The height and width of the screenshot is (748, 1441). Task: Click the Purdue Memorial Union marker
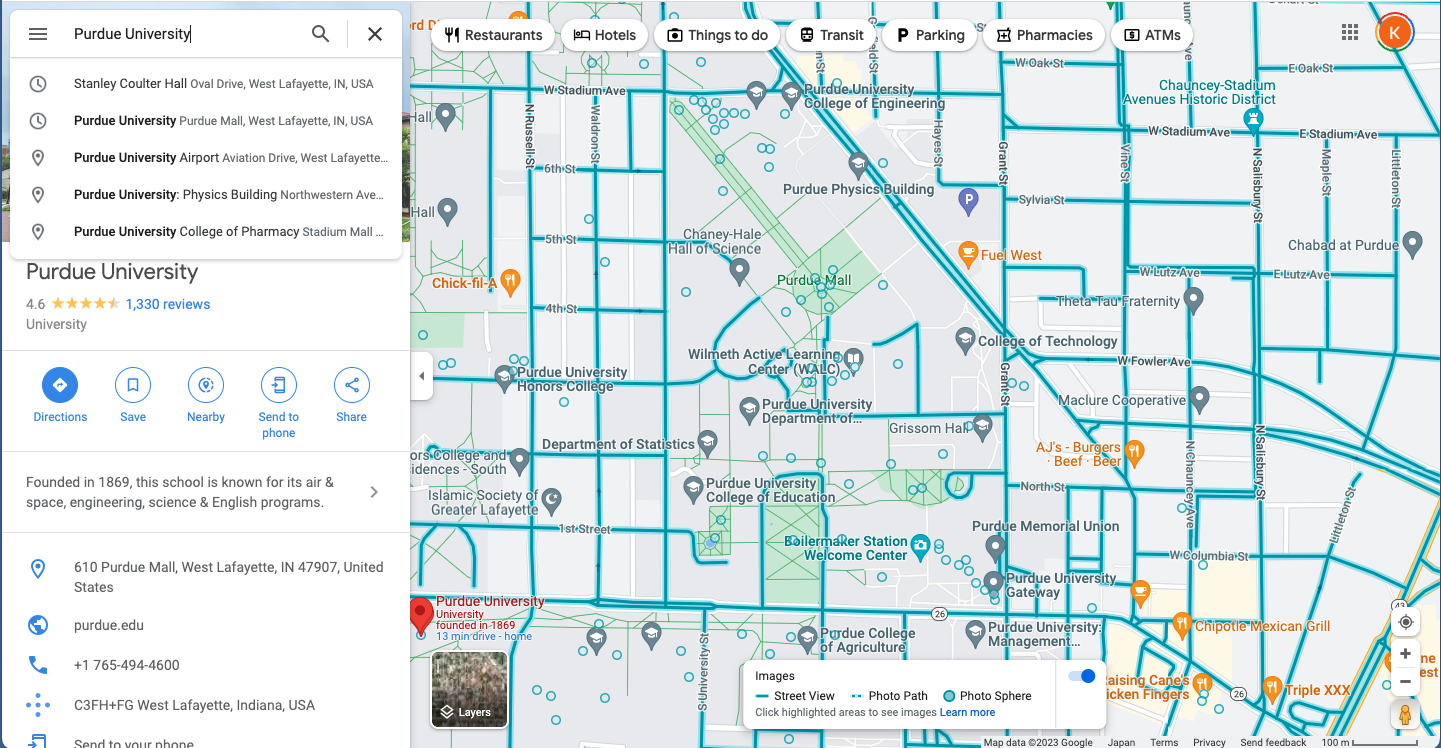coord(994,547)
